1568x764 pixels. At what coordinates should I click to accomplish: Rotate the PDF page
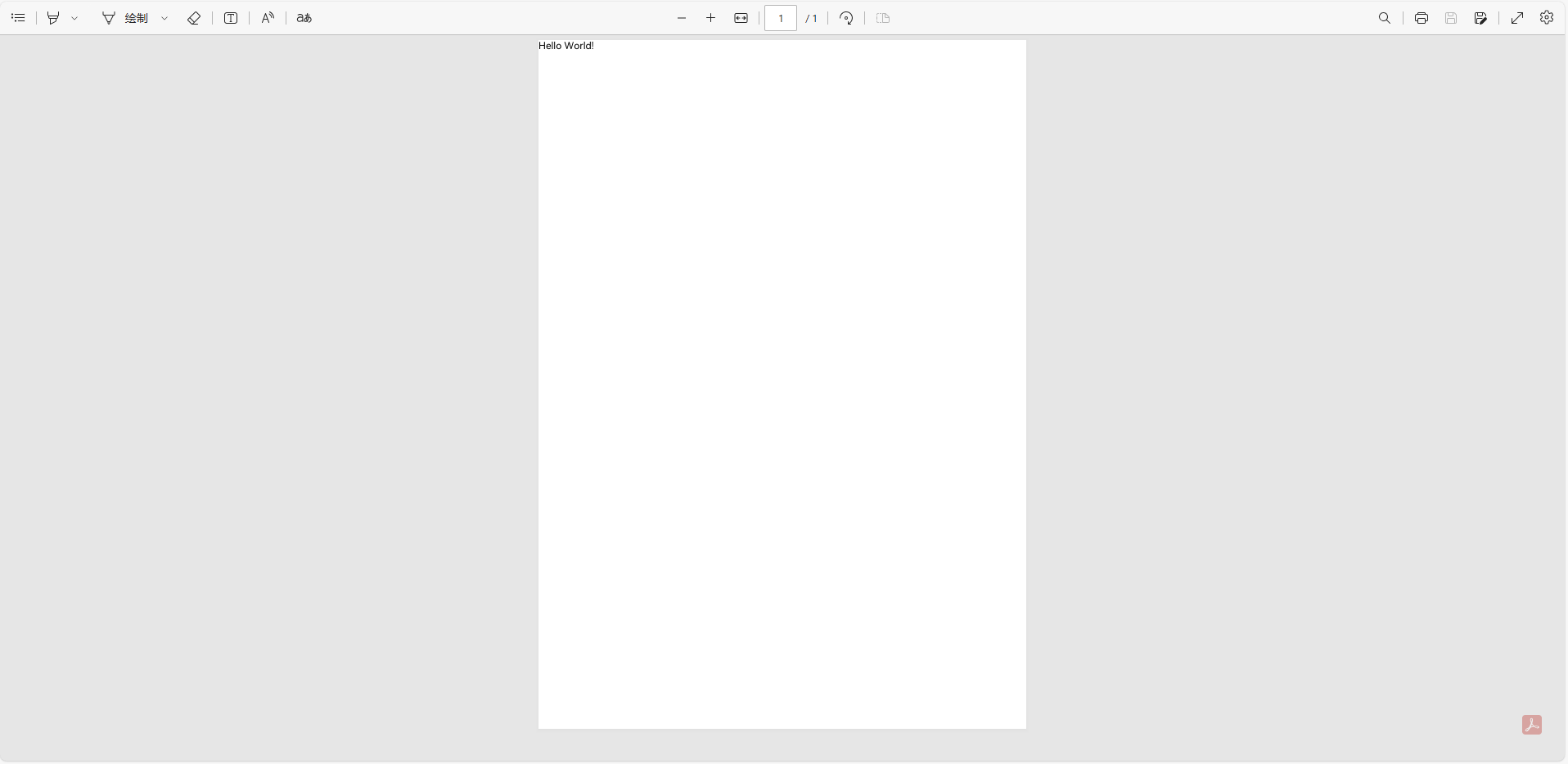point(847,18)
